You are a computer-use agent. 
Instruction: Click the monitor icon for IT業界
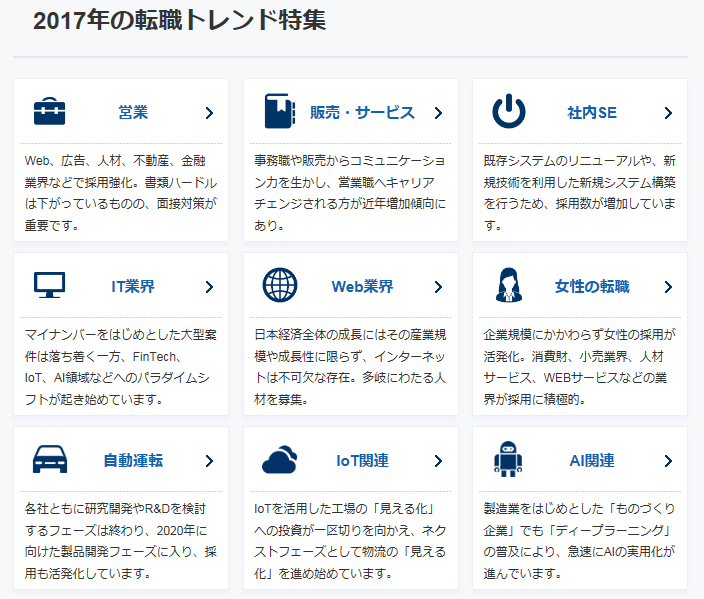coord(49,285)
